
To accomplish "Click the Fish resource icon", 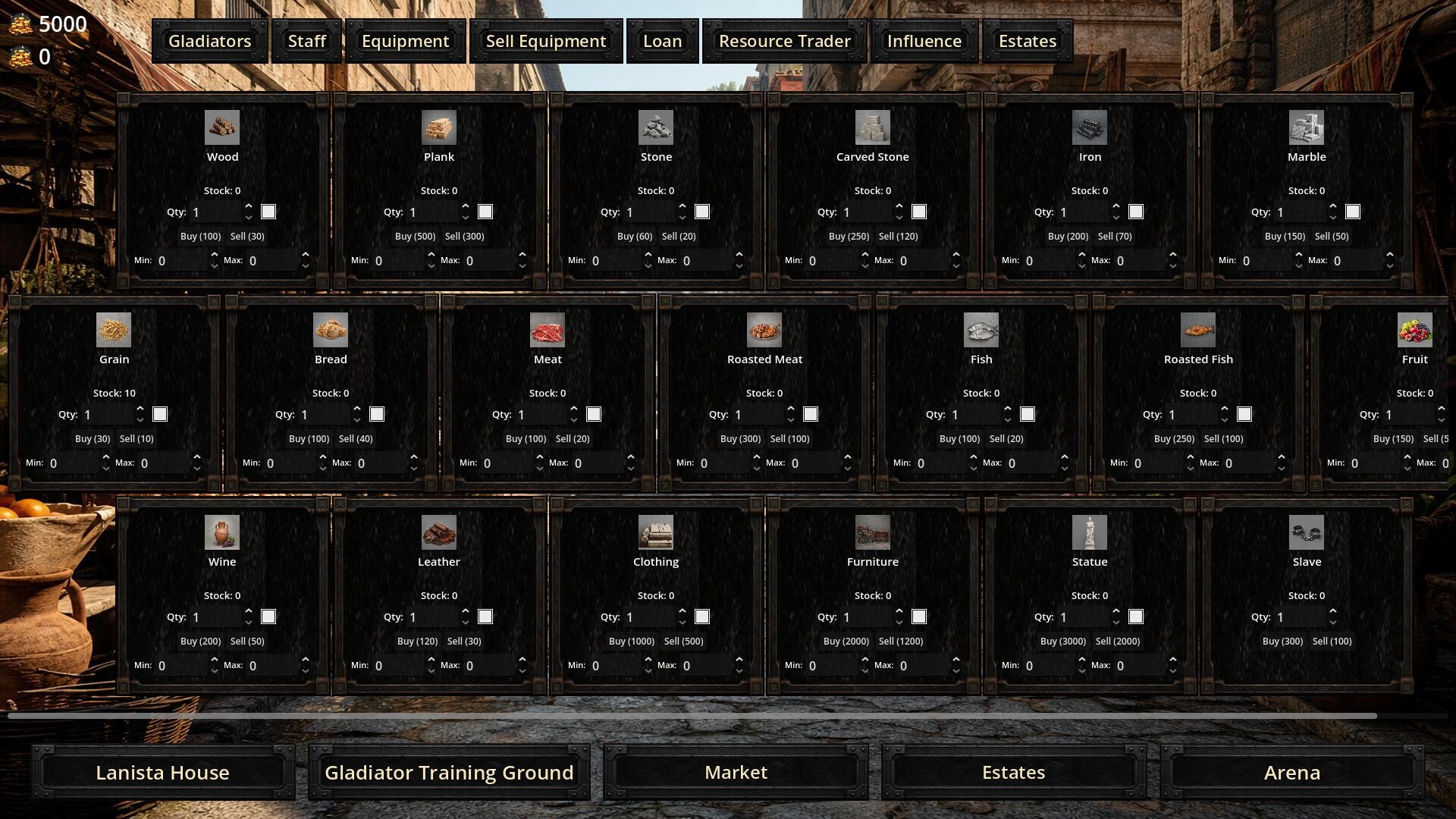I will pyautogui.click(x=981, y=330).
